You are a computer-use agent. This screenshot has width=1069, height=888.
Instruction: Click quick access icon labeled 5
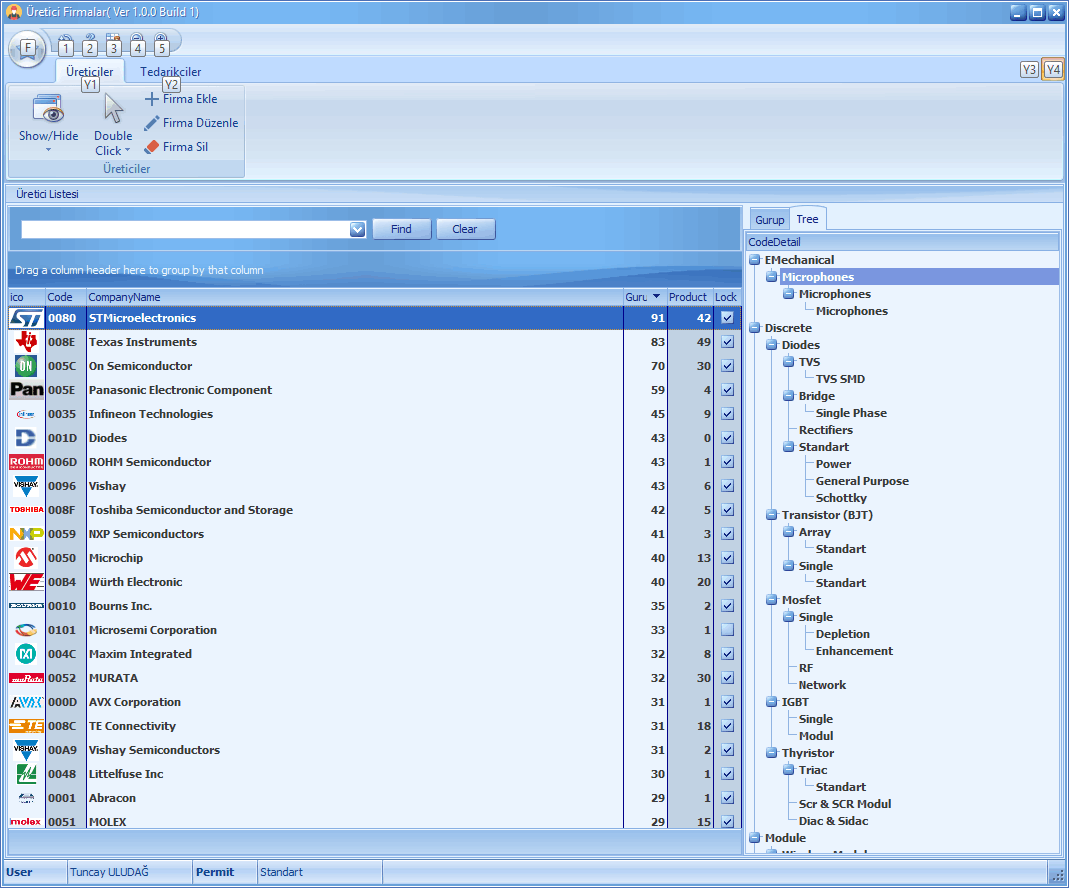[x=162, y=45]
